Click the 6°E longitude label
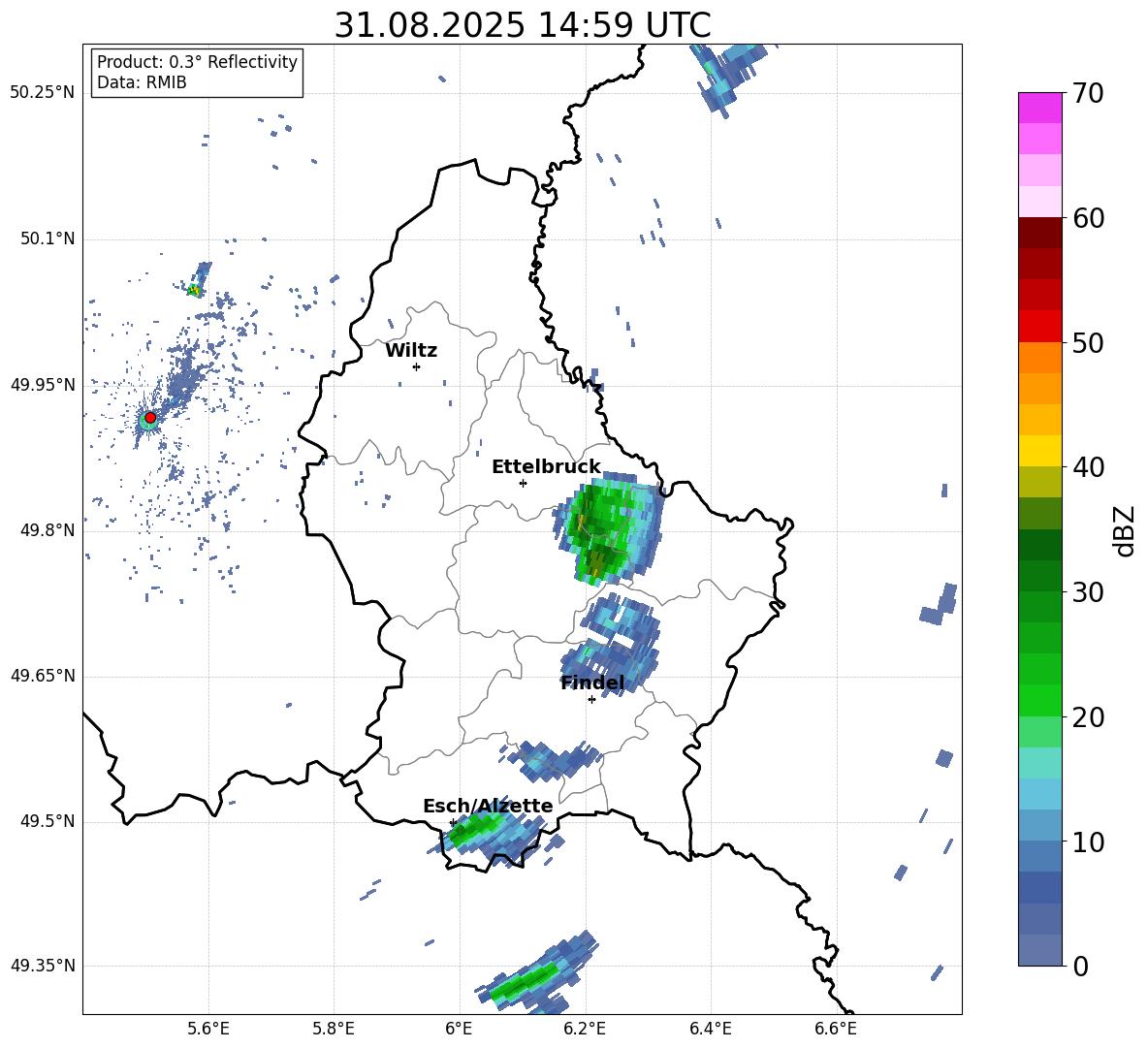The image size is (1148, 1048). pyautogui.click(x=459, y=1029)
